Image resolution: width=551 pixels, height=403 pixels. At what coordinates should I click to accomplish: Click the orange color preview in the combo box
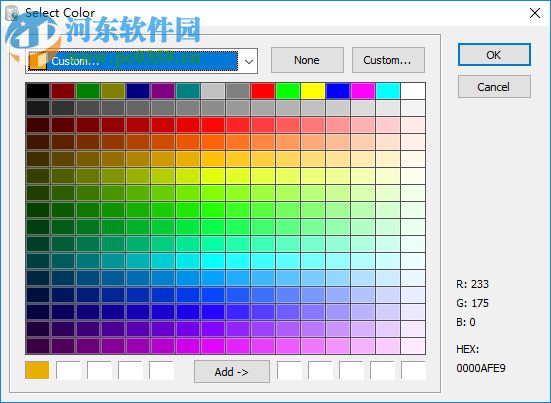pyautogui.click(x=38, y=61)
